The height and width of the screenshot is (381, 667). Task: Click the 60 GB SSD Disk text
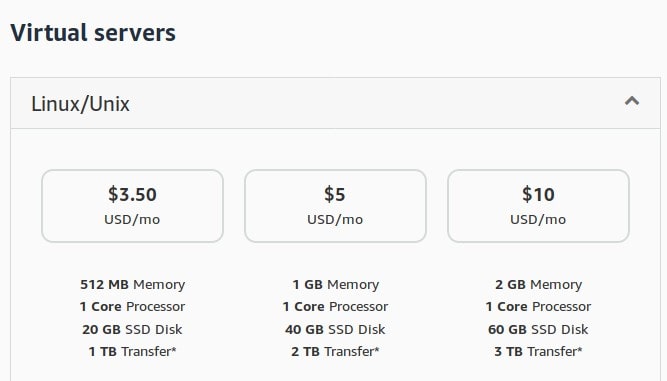[538, 330]
